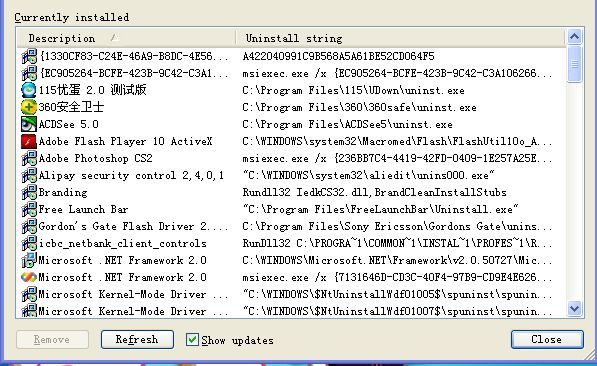Click the Free Launch Bar entry icon
The image size is (597, 366).
[29, 209]
